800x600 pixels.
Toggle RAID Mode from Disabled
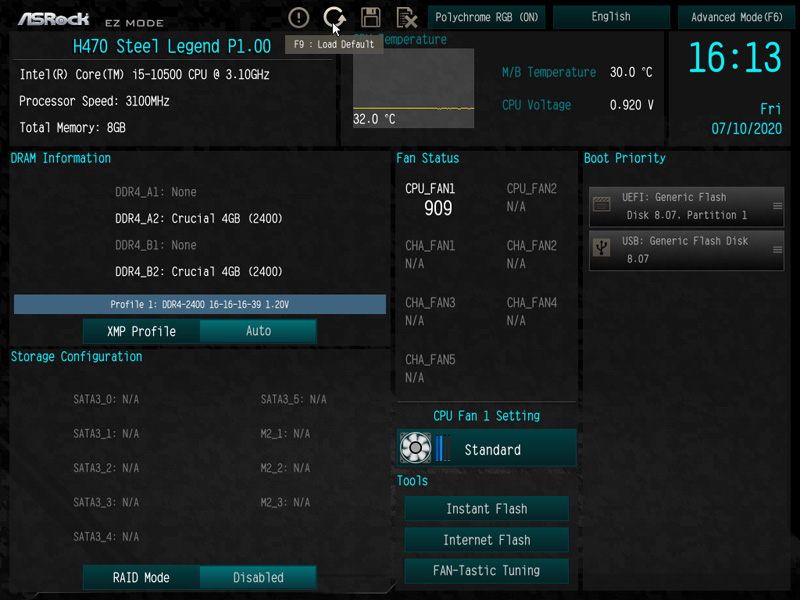[x=258, y=578]
